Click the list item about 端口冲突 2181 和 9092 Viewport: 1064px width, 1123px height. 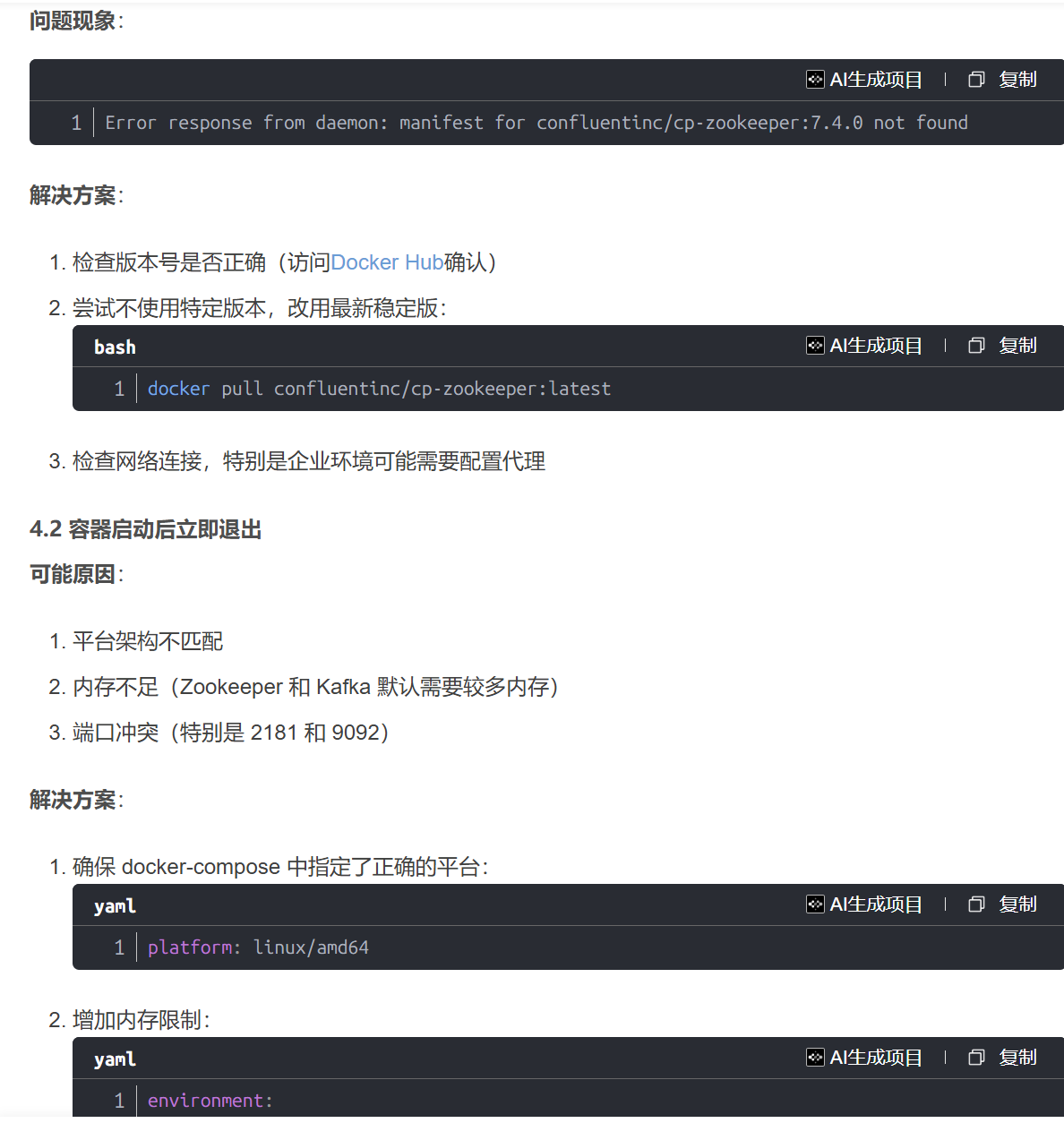[230, 733]
